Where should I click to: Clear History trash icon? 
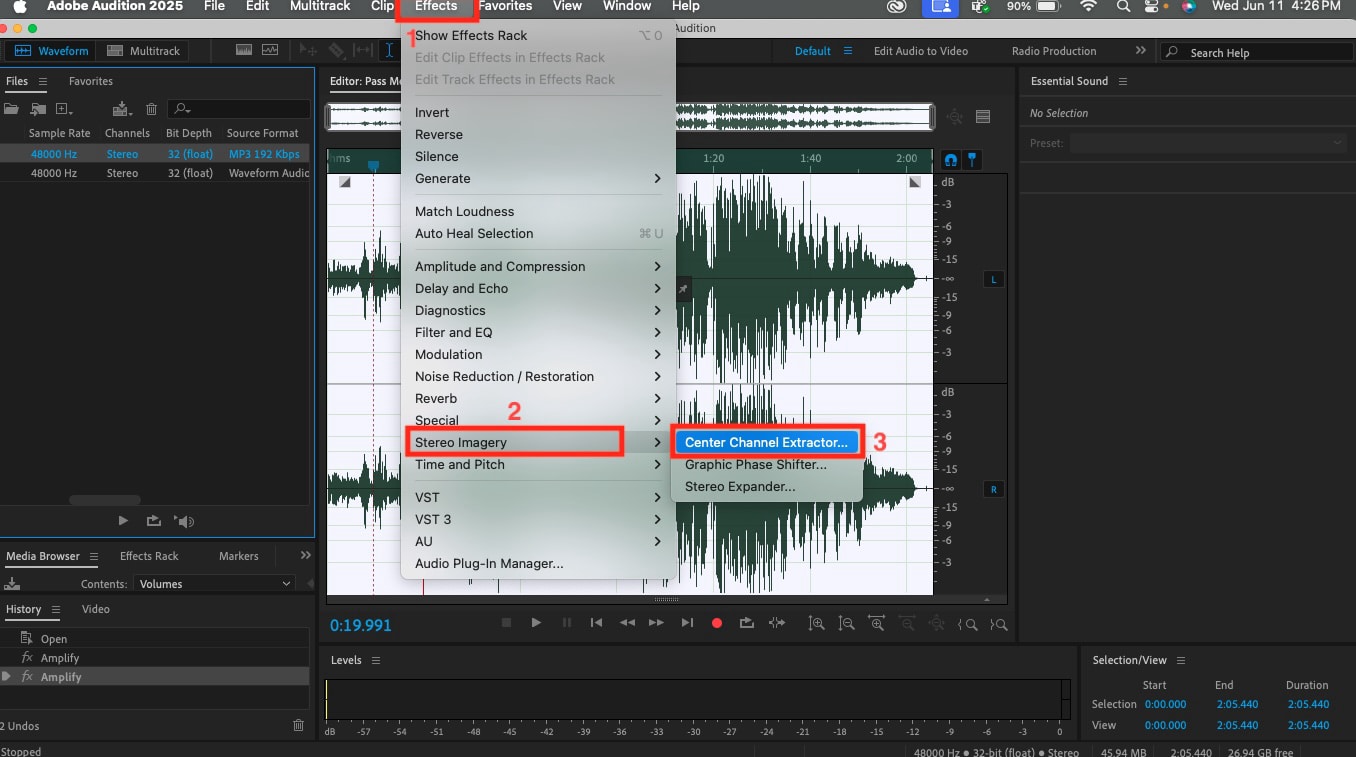tap(298, 725)
